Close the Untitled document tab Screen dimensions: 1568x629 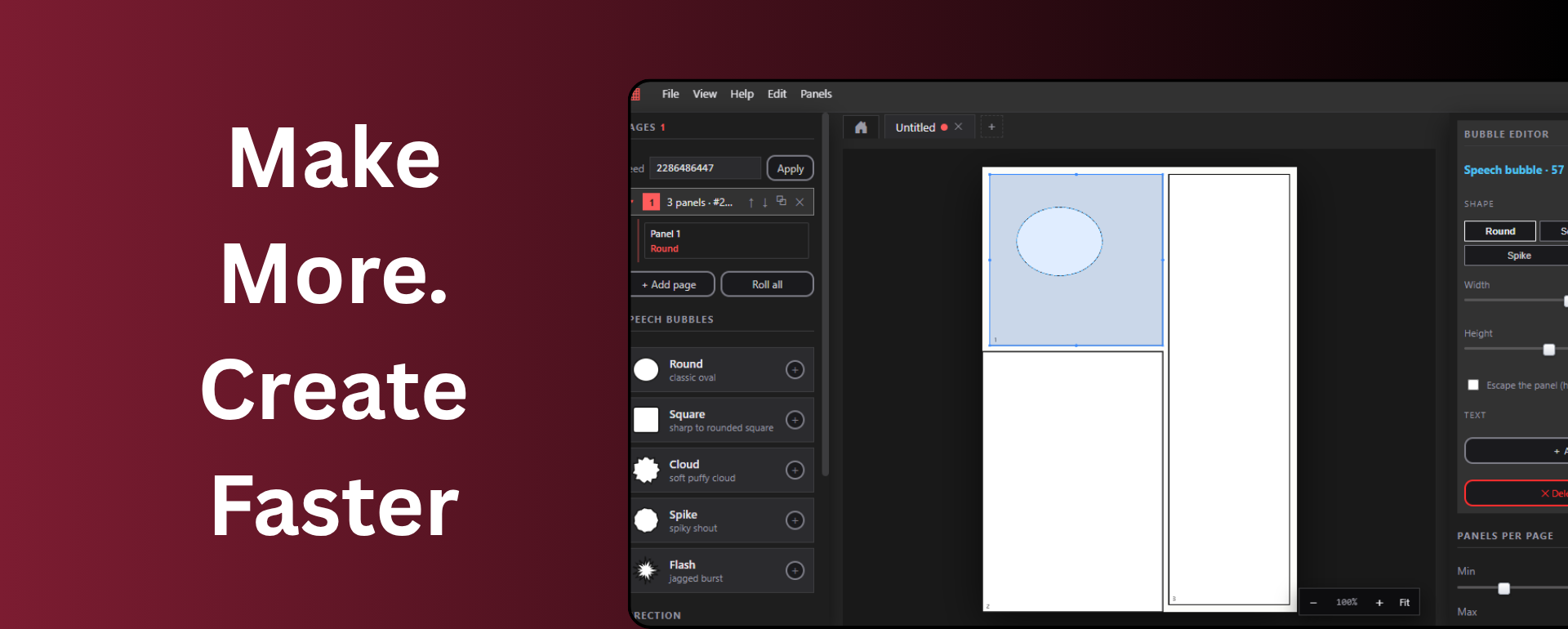coord(959,127)
